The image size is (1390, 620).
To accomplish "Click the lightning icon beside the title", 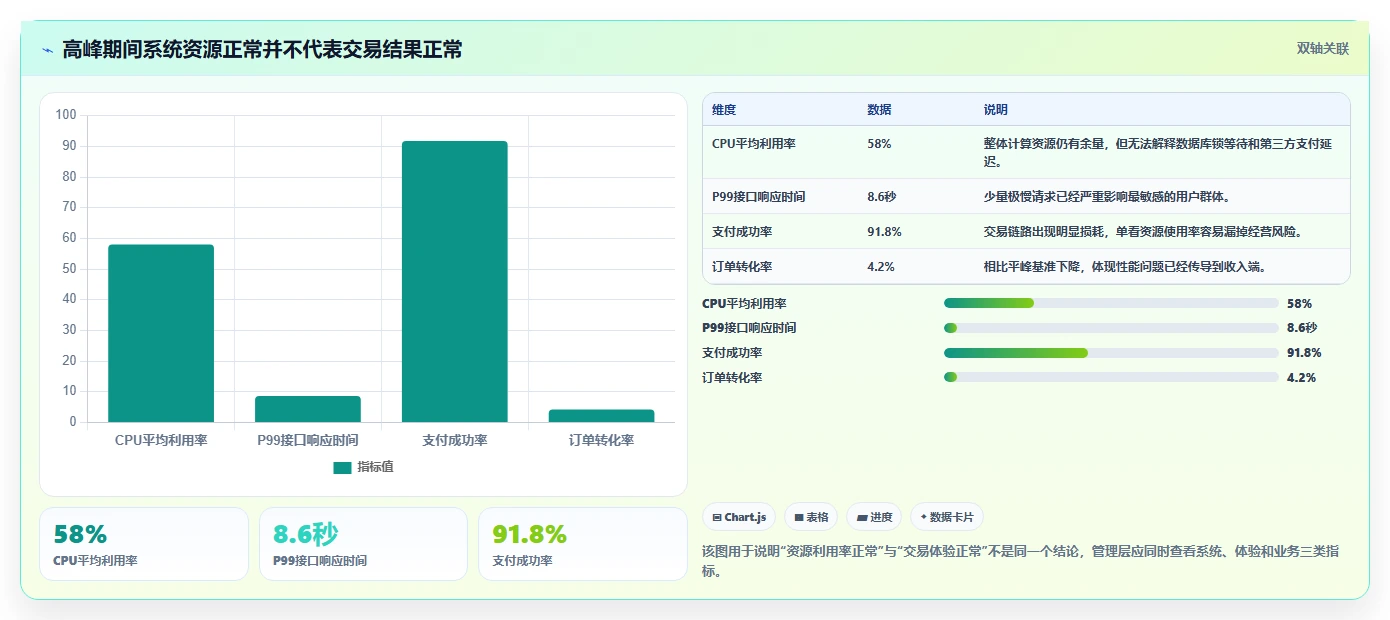I will 47,50.
